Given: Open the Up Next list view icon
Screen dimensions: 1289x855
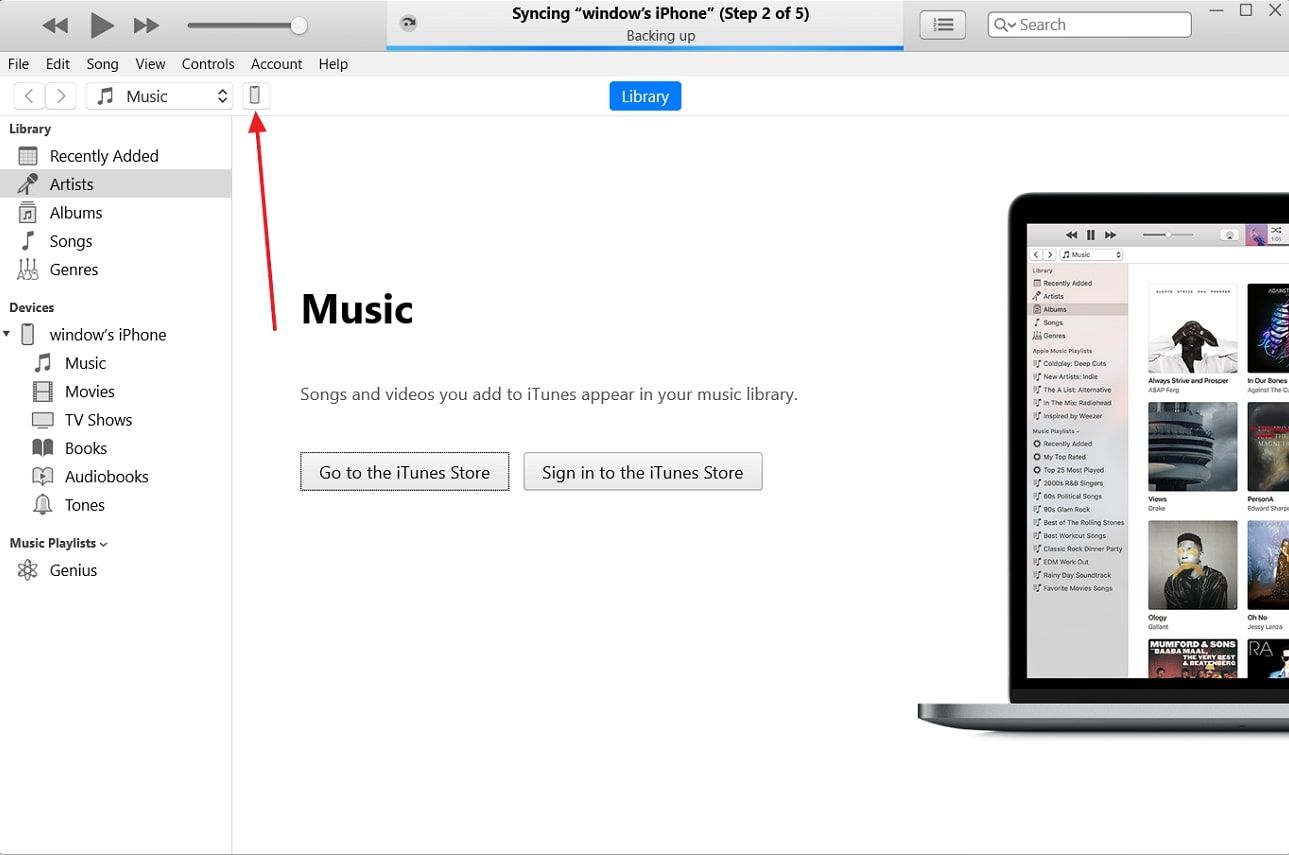Looking at the screenshot, I should [942, 25].
